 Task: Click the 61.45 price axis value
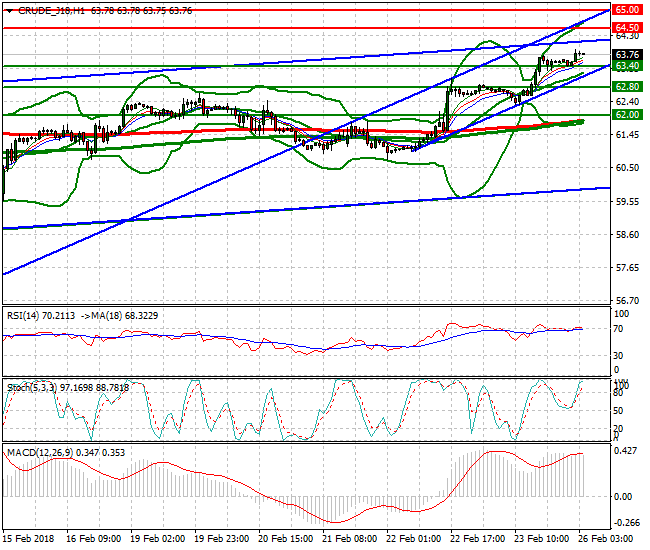pos(627,135)
